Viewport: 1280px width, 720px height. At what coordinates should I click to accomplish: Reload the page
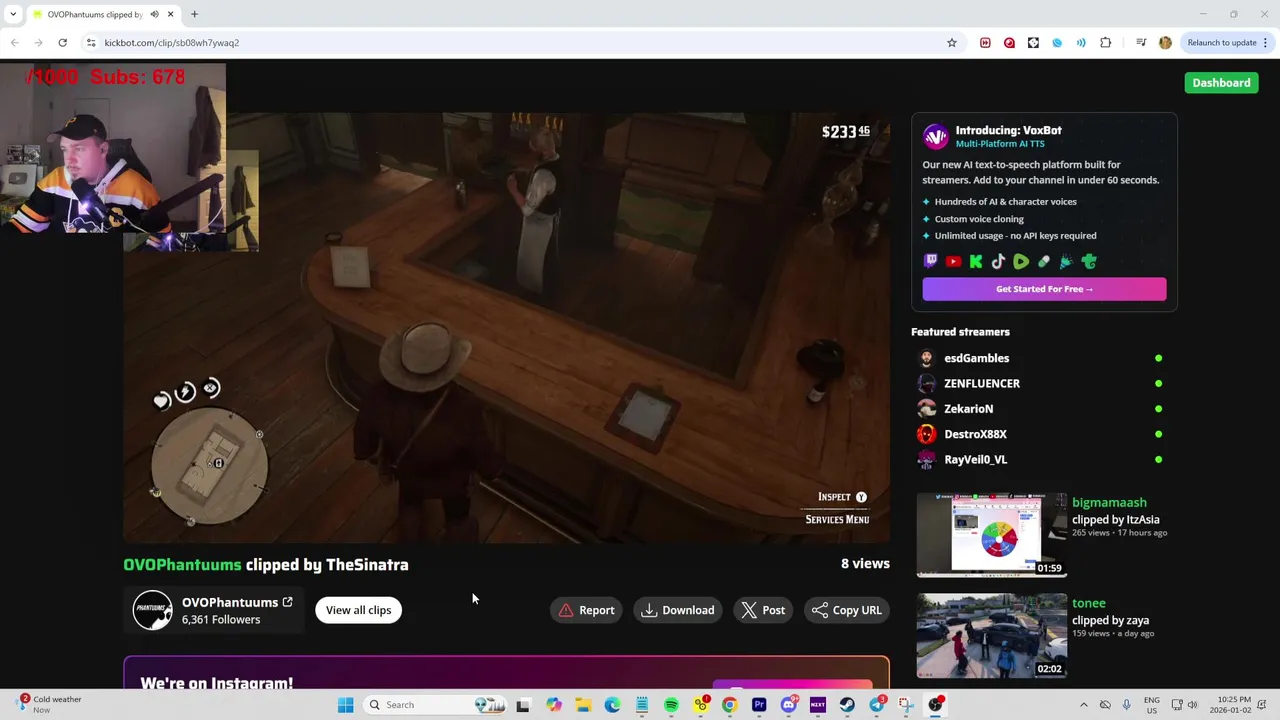(62, 43)
